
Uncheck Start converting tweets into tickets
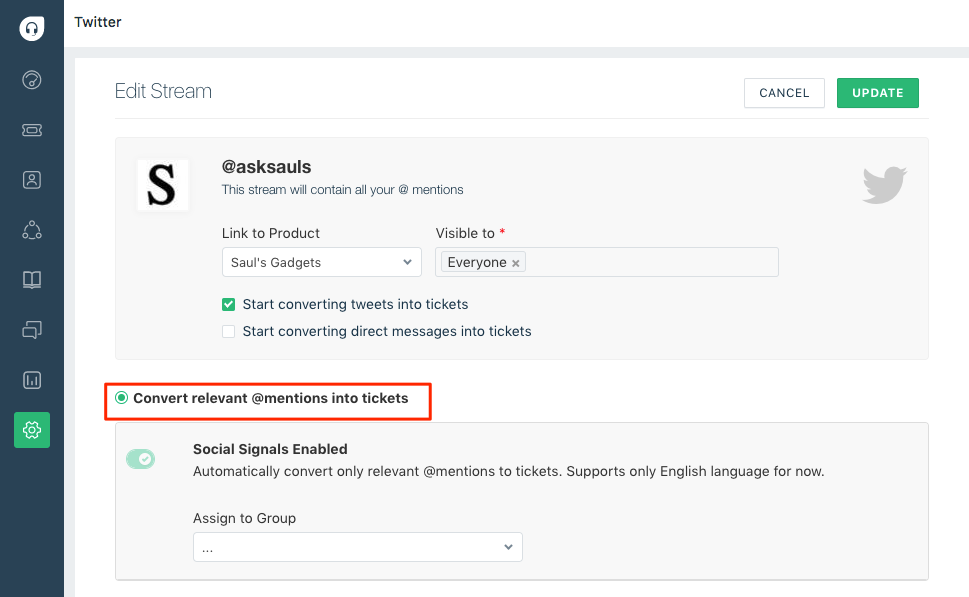[x=229, y=304]
